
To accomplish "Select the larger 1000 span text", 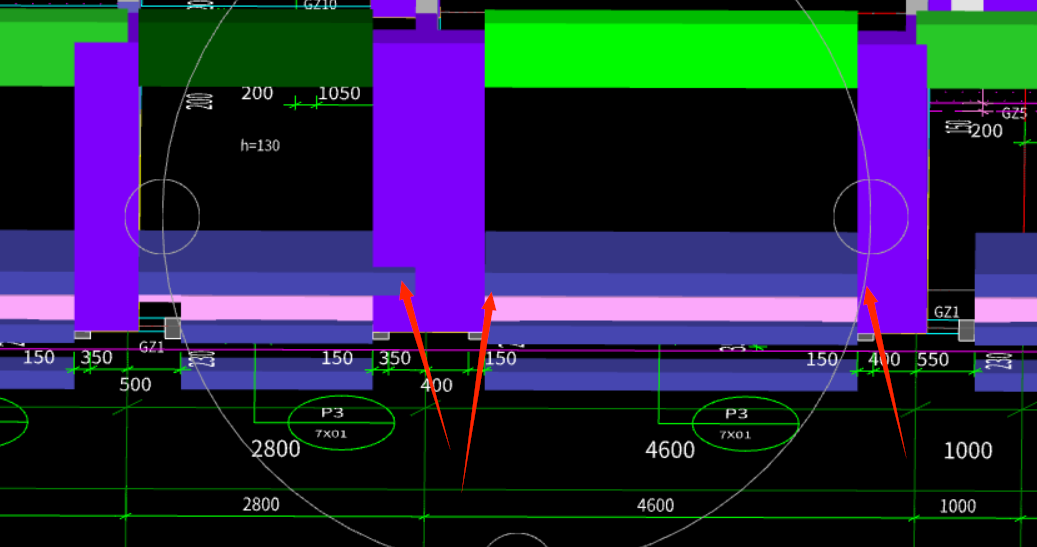I will pos(968,451).
